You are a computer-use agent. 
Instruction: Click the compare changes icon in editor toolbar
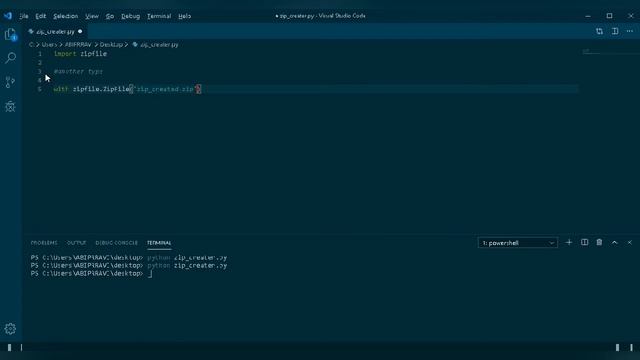coord(599,31)
